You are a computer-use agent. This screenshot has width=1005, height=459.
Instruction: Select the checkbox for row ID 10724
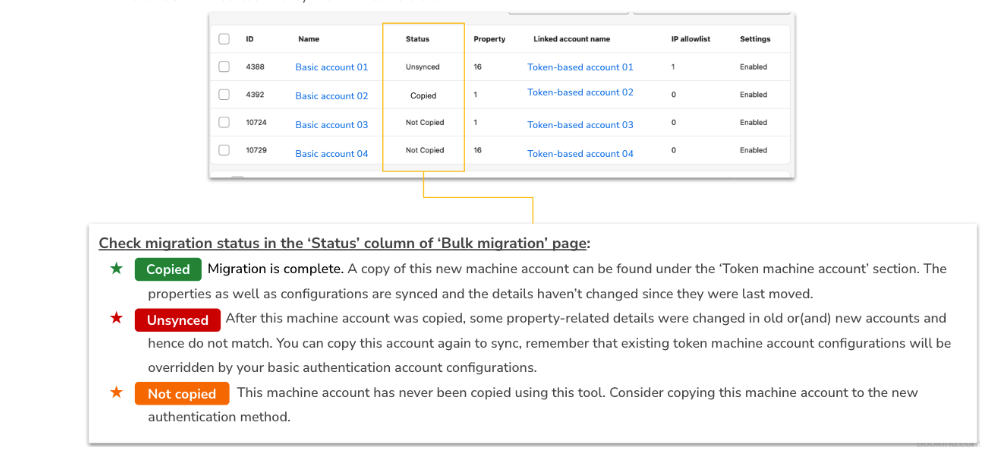(224, 123)
